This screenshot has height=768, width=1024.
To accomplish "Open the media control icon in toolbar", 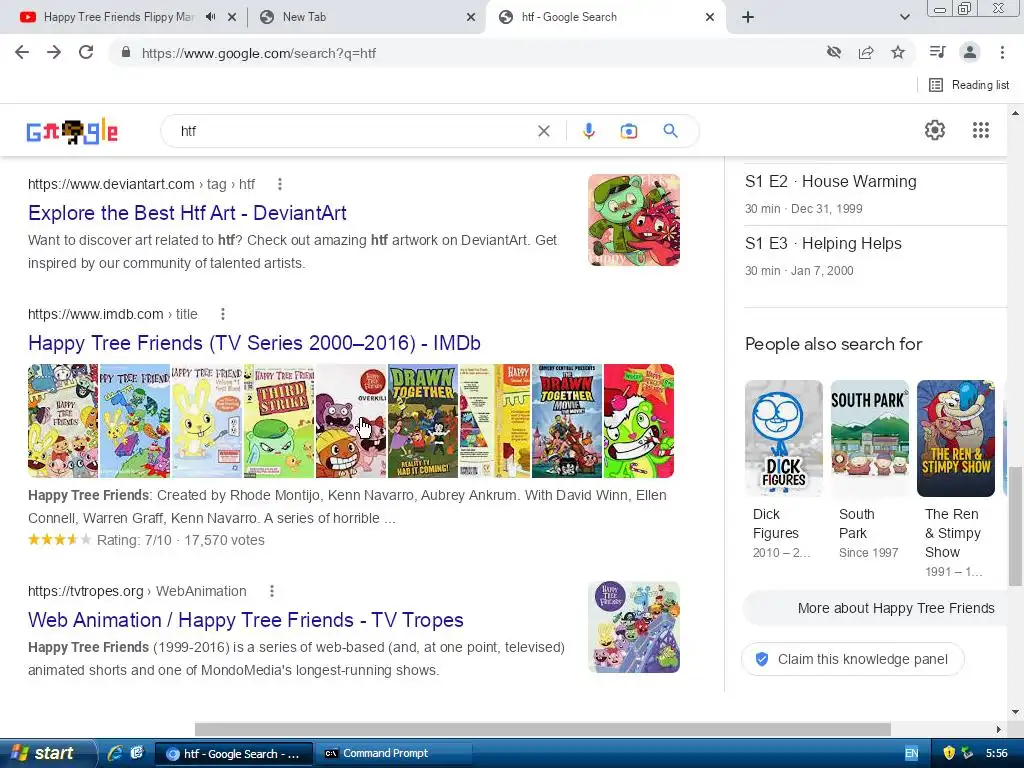I will (937, 52).
